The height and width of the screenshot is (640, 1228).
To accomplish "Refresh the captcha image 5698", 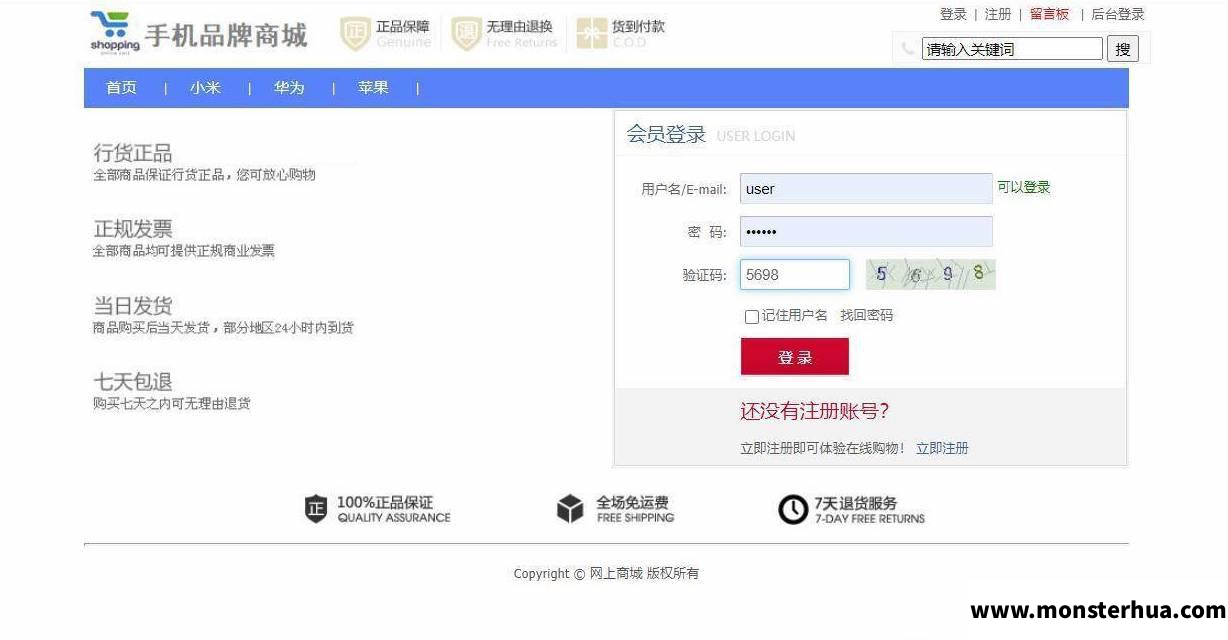I will [x=931, y=274].
